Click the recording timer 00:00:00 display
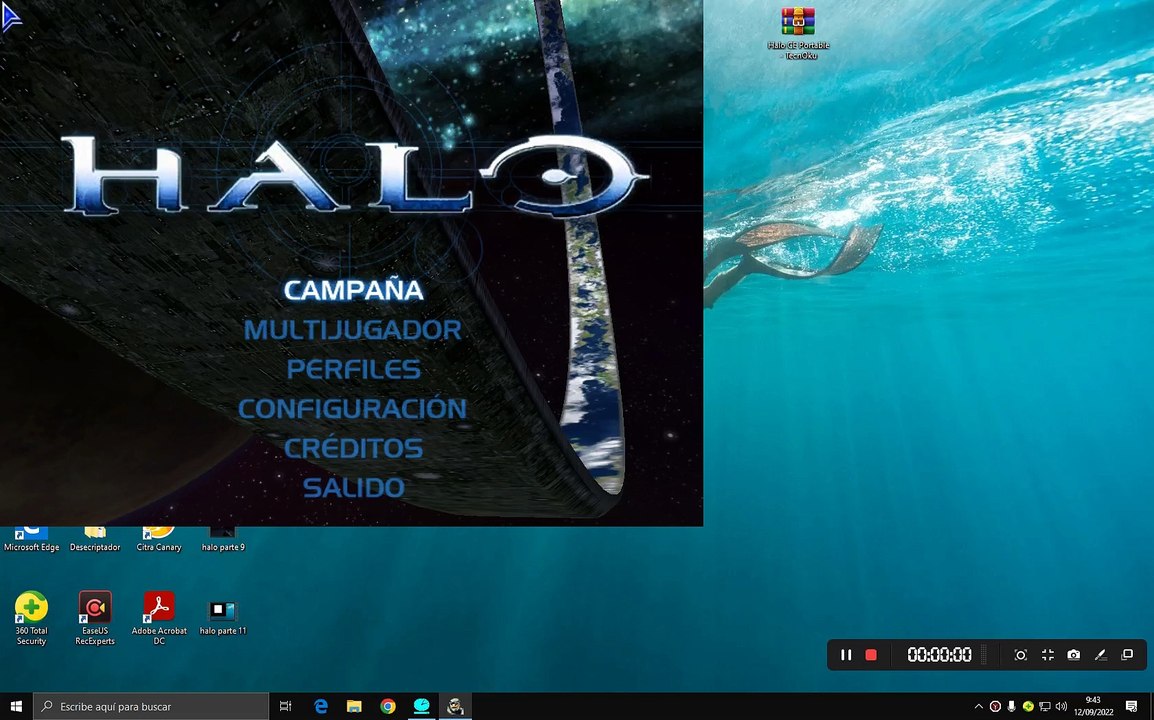This screenshot has width=1154, height=720. (939, 654)
